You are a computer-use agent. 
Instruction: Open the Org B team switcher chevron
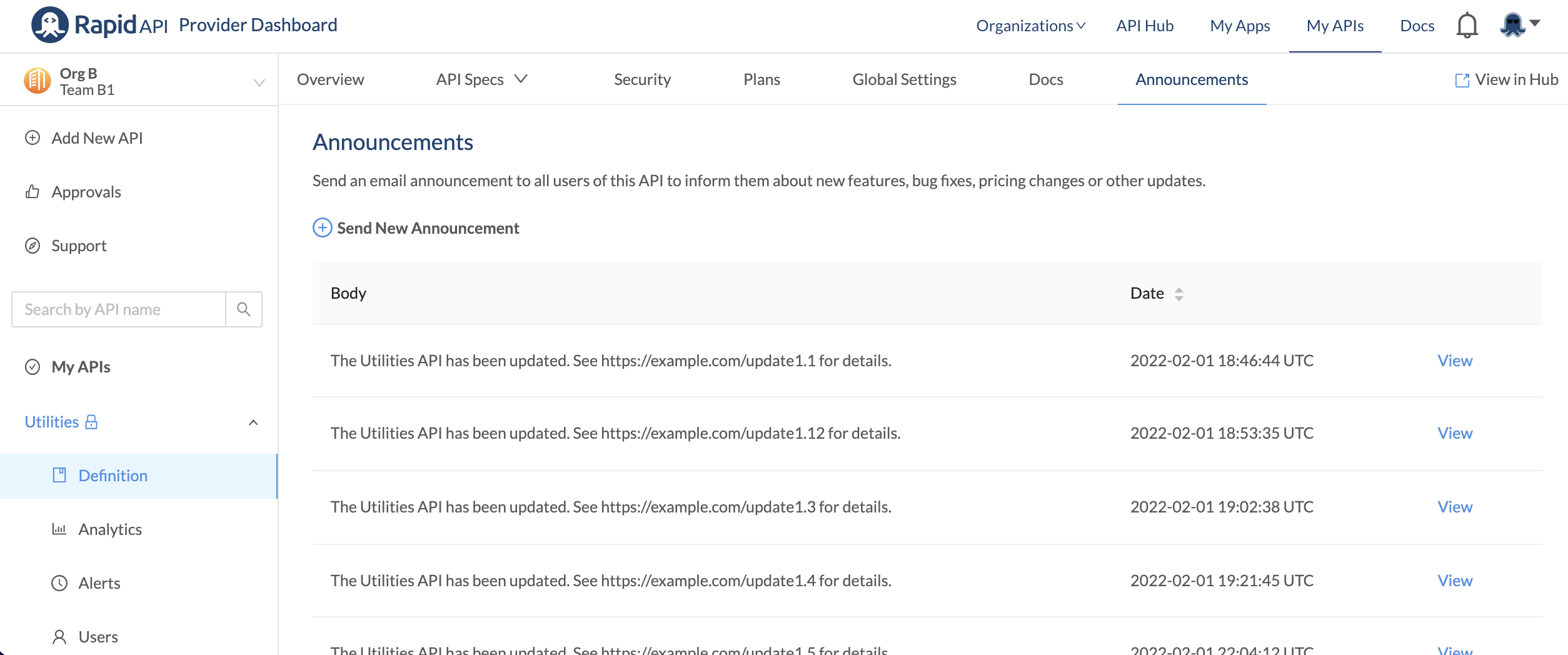(x=259, y=82)
